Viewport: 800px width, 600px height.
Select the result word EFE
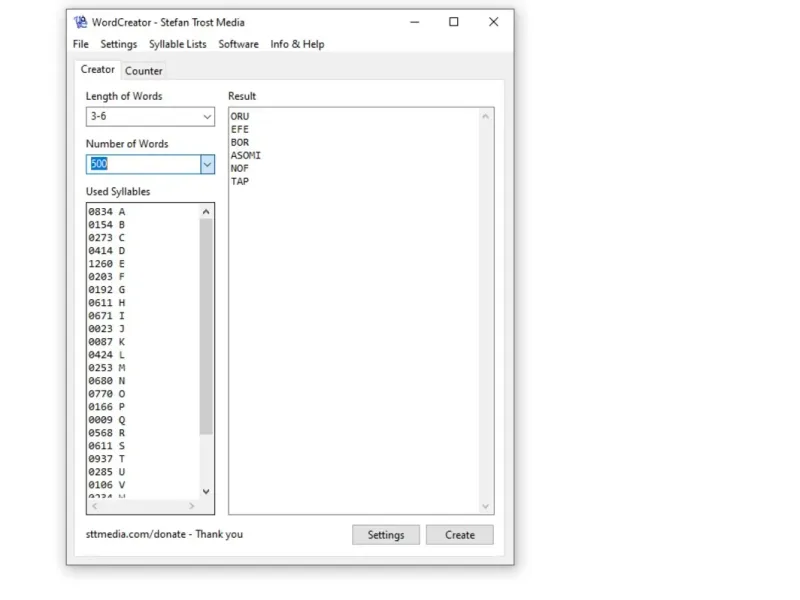(240, 130)
